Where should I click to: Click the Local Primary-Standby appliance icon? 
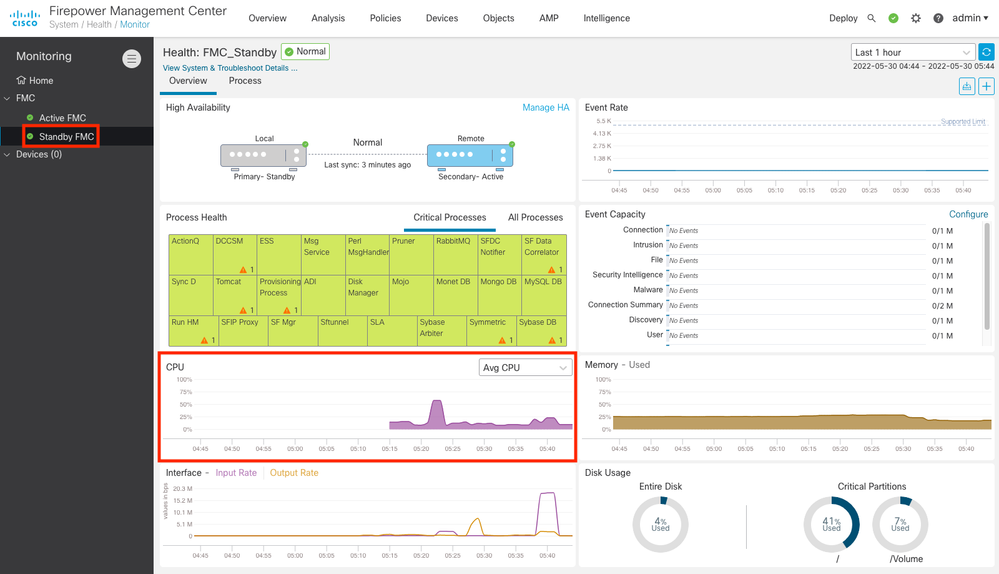click(264, 155)
